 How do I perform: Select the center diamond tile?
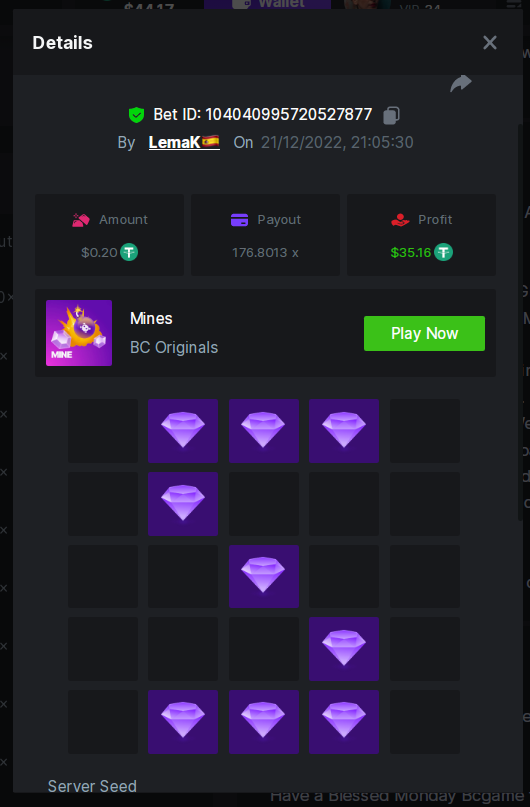[x=263, y=576]
